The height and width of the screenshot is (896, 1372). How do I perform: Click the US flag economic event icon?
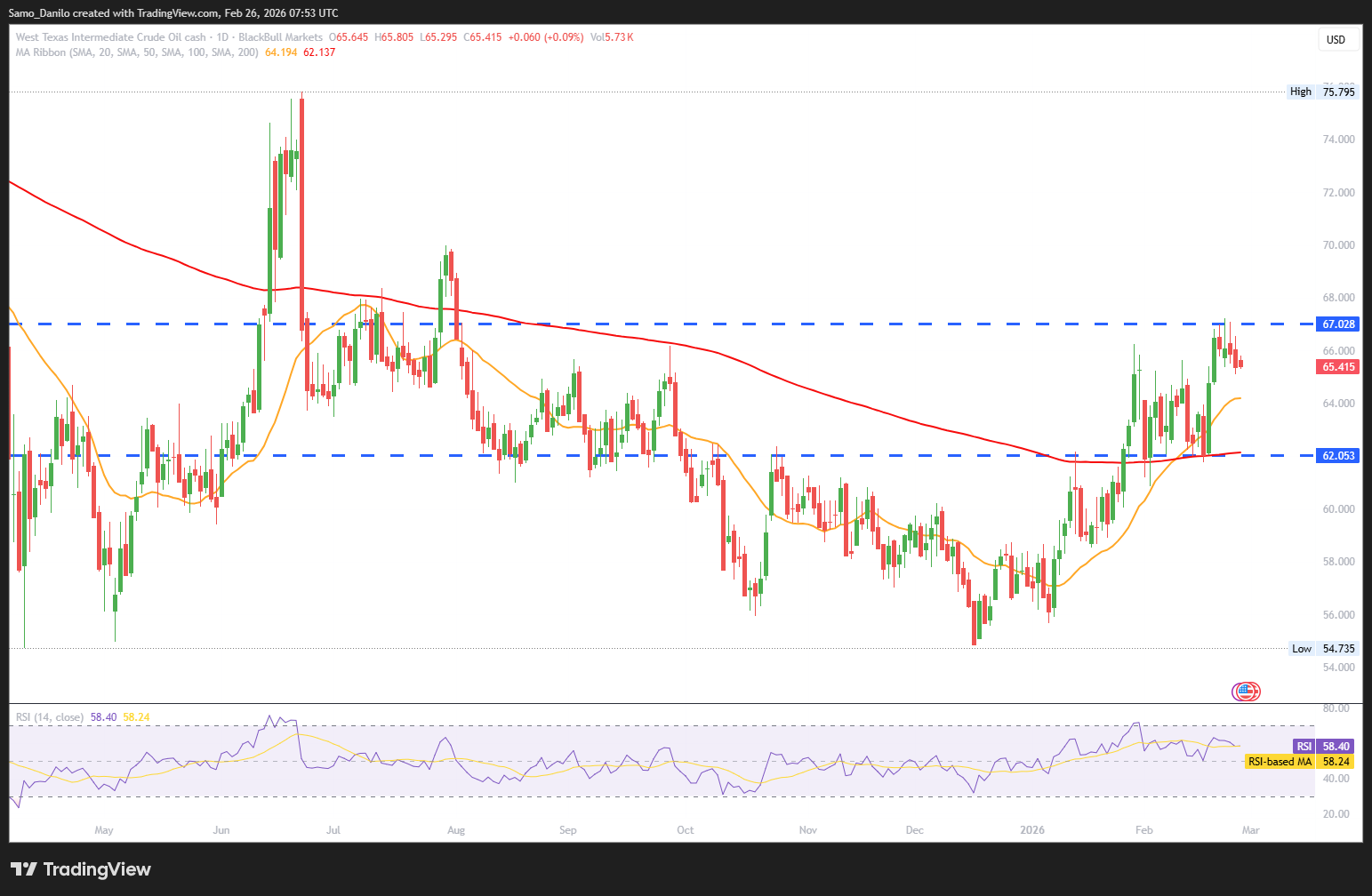[x=1246, y=691]
